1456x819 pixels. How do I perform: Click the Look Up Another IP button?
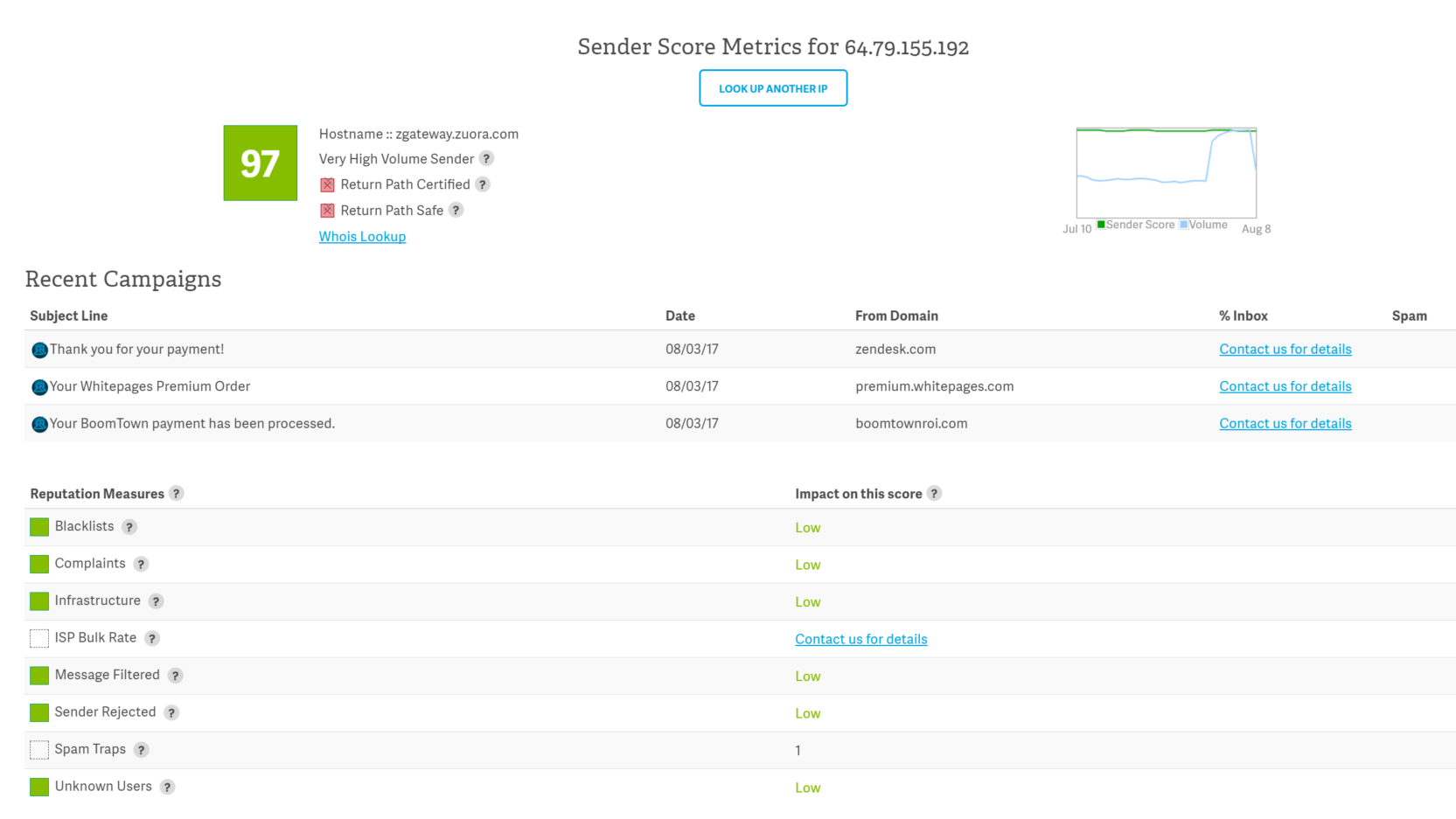click(773, 87)
